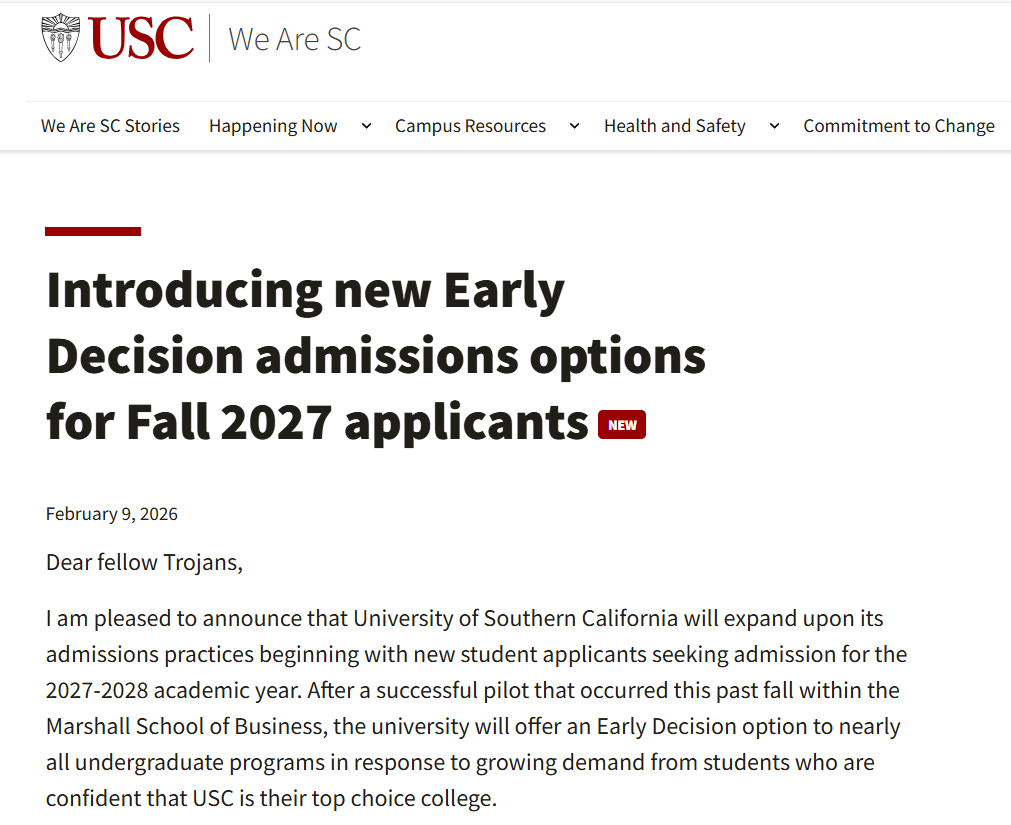Open the Campus Resources chevron menu
Viewport: 1011px width, 825px height.
tap(573, 126)
